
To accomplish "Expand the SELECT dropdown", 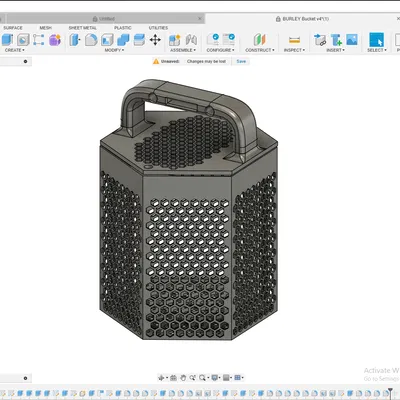I will [x=377, y=50].
